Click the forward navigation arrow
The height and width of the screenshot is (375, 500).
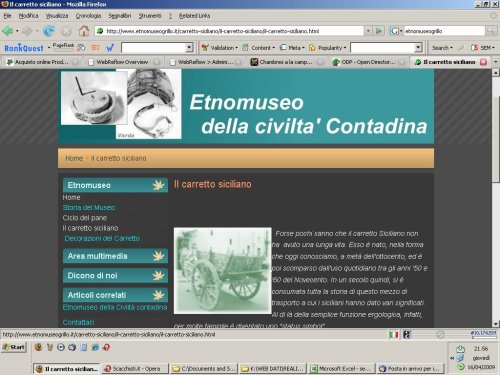tap(27, 31)
